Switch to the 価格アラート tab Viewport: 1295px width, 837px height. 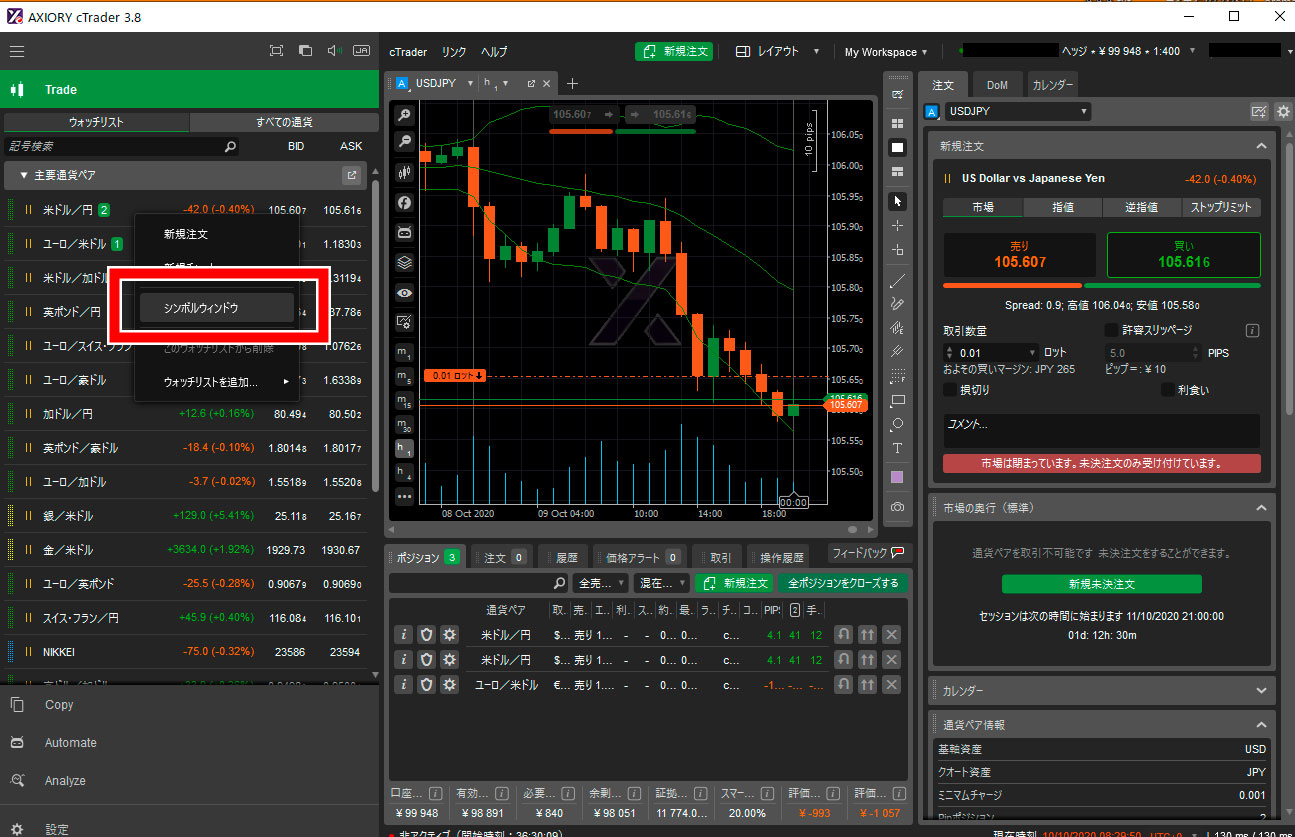[640, 558]
